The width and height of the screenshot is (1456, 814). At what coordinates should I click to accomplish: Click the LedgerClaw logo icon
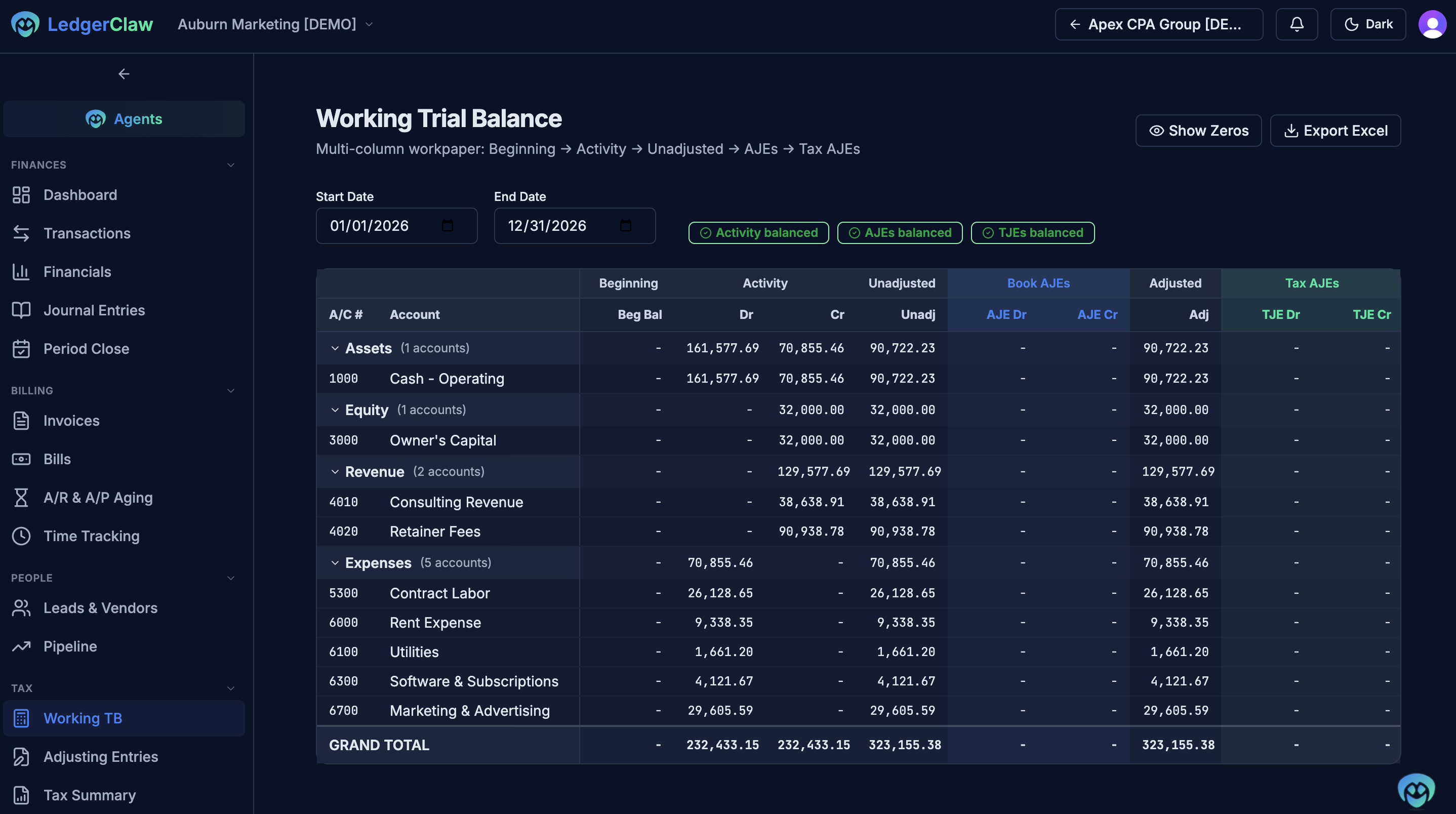(25, 24)
